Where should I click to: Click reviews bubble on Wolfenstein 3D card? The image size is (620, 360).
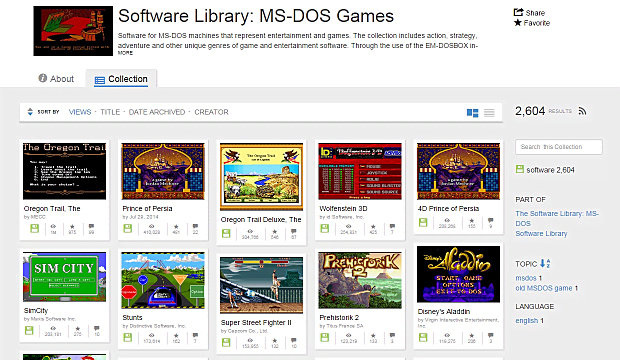pos(392,226)
